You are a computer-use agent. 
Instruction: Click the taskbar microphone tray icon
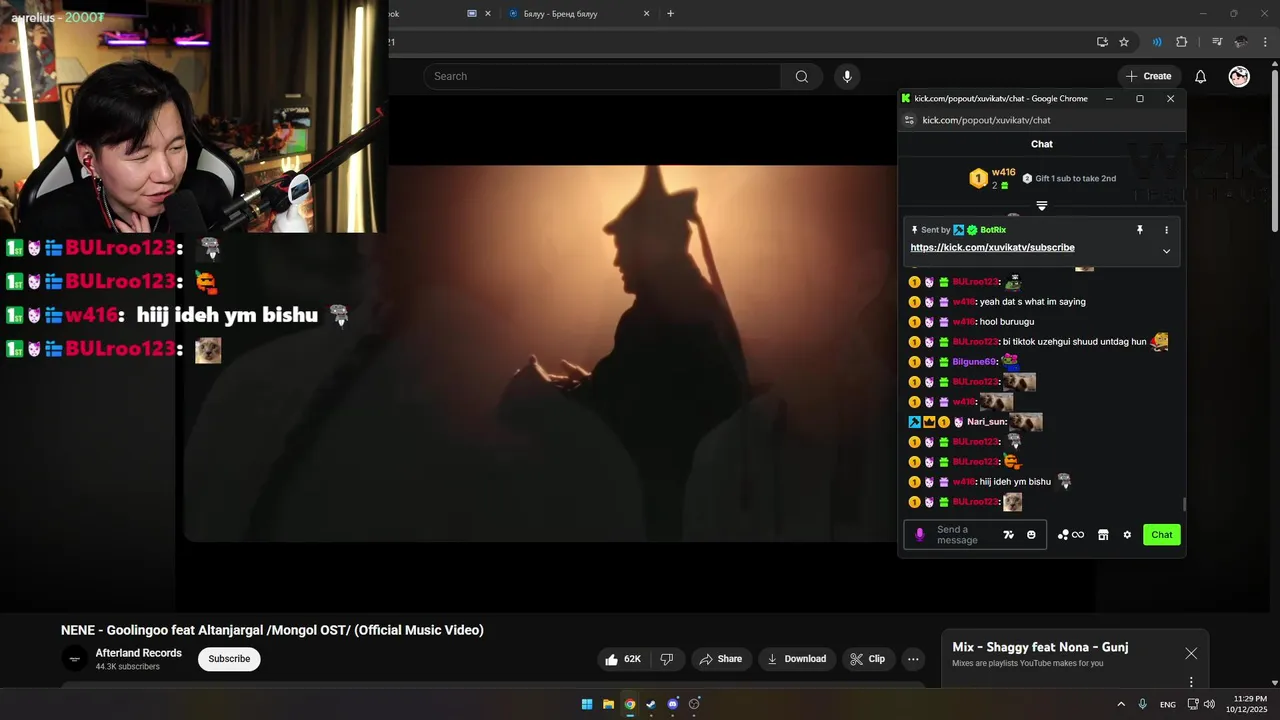[x=1142, y=704]
